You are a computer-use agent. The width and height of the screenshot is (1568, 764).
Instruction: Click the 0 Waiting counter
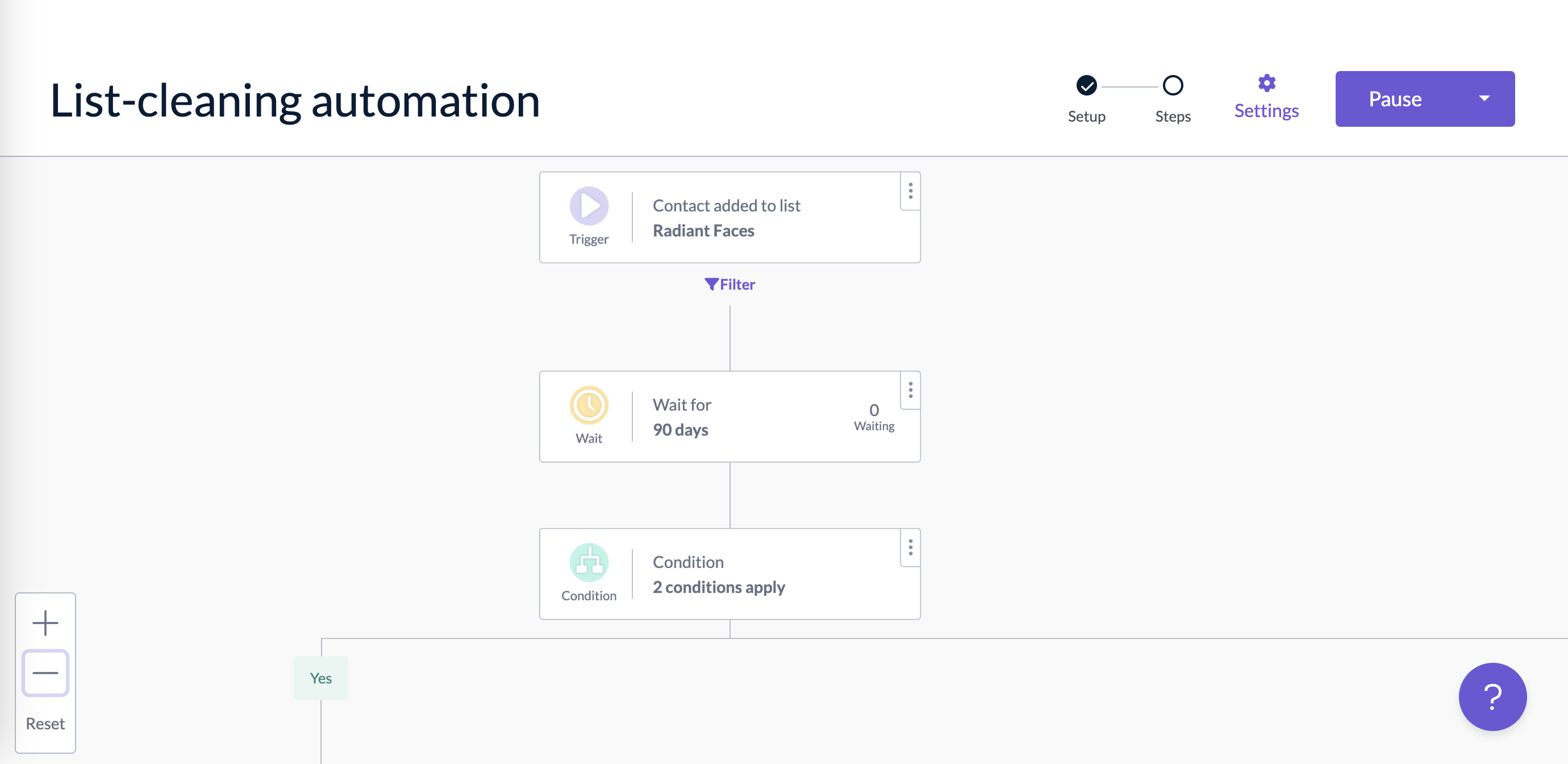pyautogui.click(x=874, y=417)
